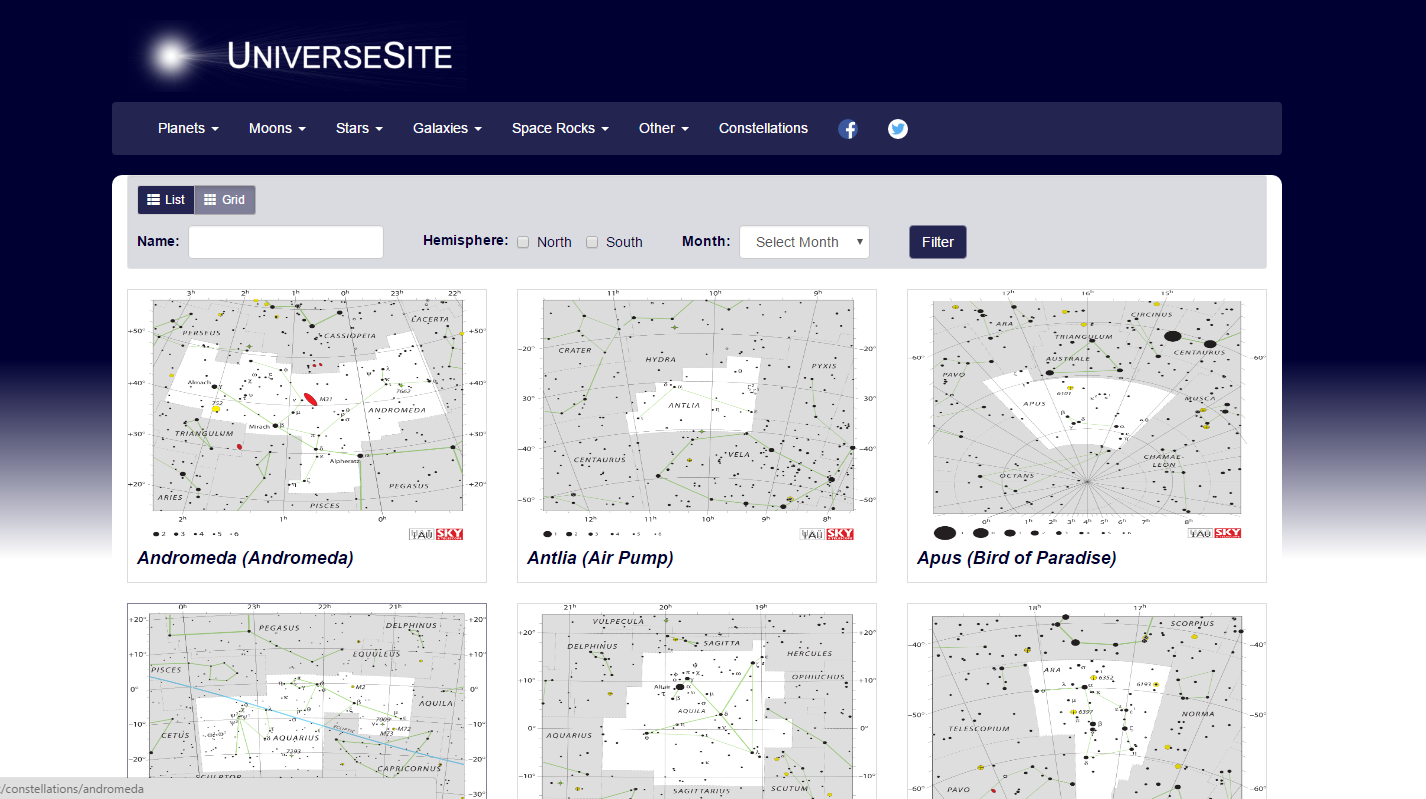This screenshot has height=799, width=1426.
Task: Click the UniverseSite logo
Action: tap(297, 53)
